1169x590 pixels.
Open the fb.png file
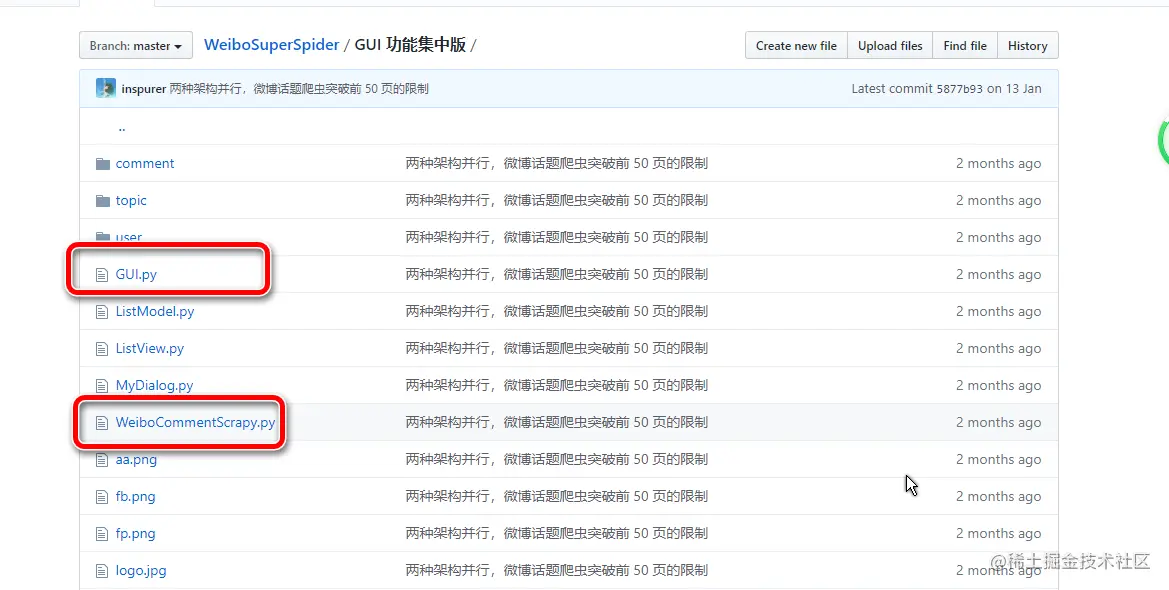click(x=136, y=496)
